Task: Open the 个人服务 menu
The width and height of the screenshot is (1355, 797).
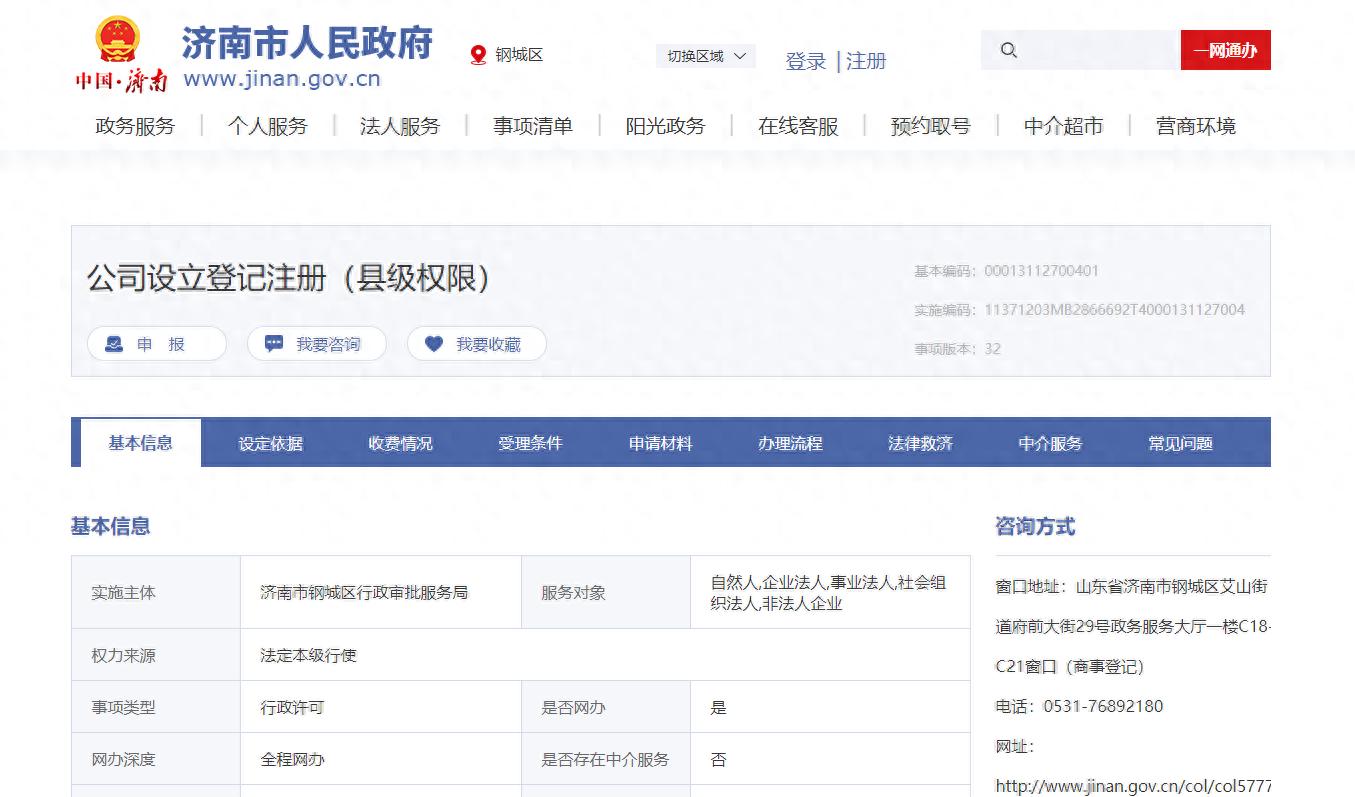Action: 268,126
